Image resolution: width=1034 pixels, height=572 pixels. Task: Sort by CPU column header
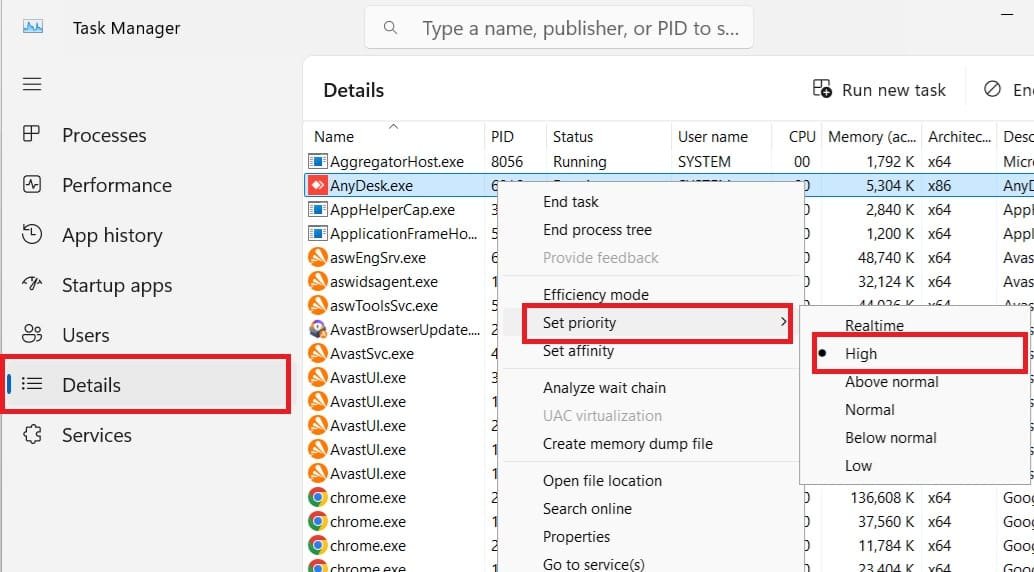click(803, 137)
